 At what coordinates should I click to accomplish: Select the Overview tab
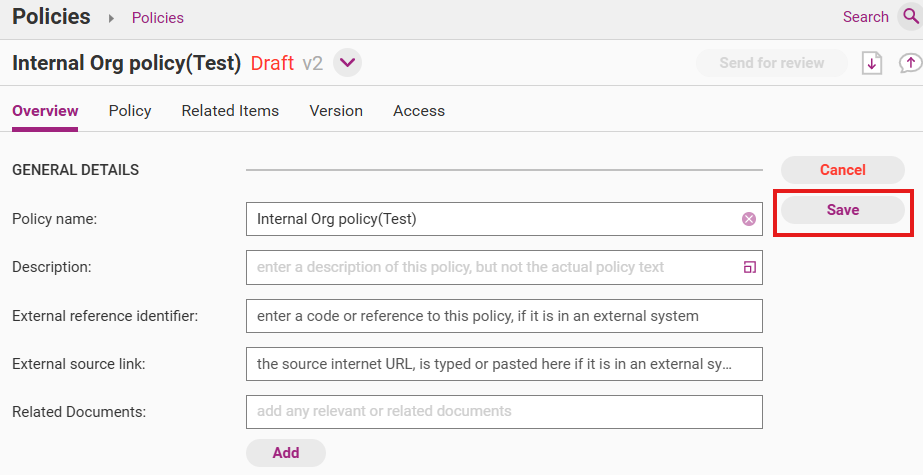click(45, 111)
